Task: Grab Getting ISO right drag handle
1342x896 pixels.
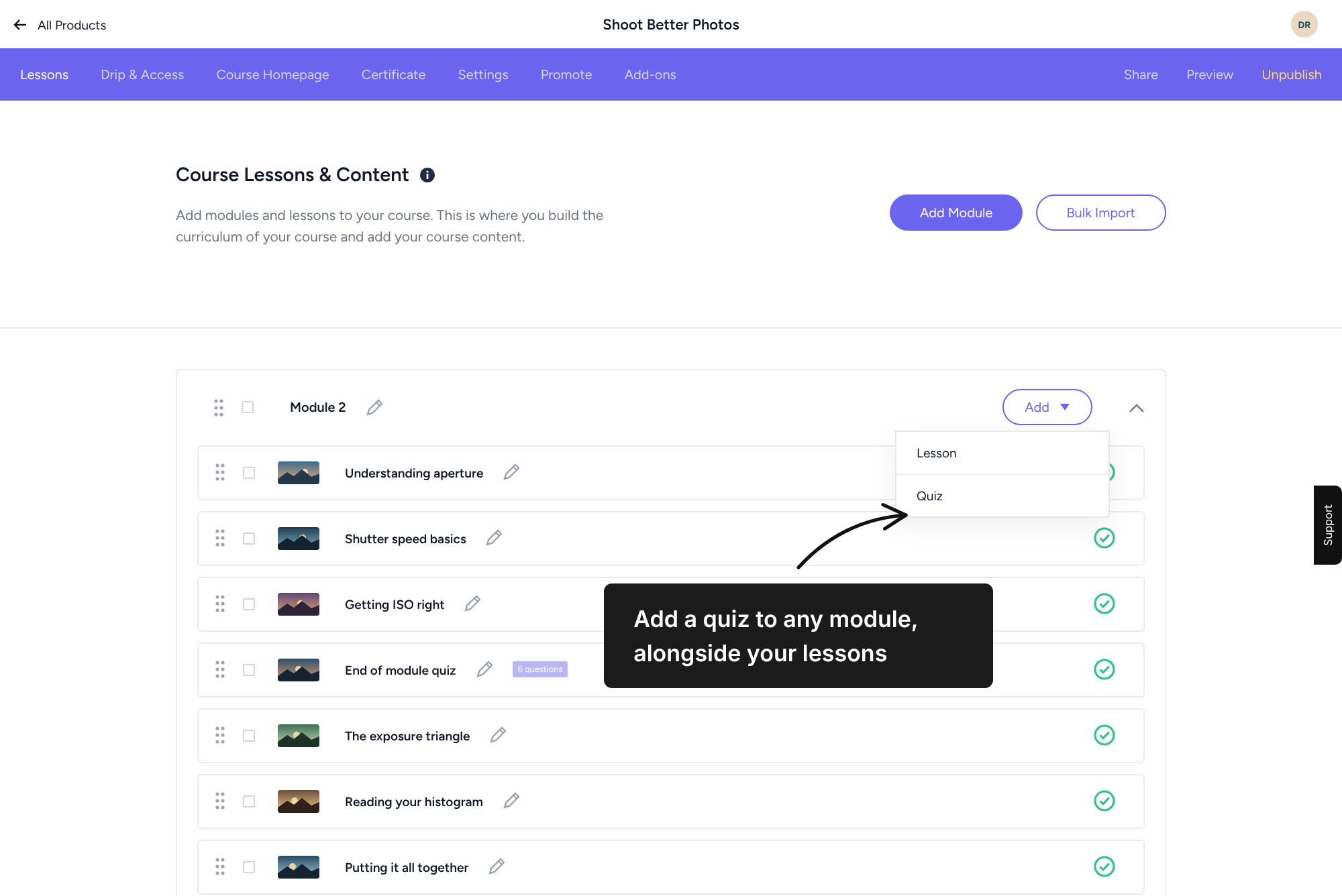Action: [x=220, y=604]
